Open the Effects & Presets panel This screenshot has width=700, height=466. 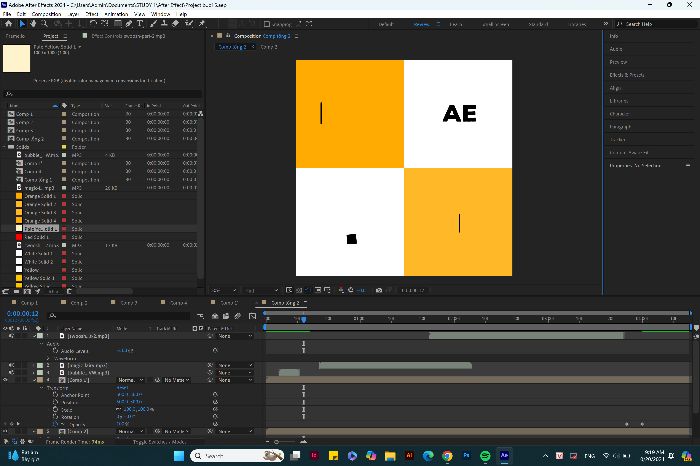[627, 75]
